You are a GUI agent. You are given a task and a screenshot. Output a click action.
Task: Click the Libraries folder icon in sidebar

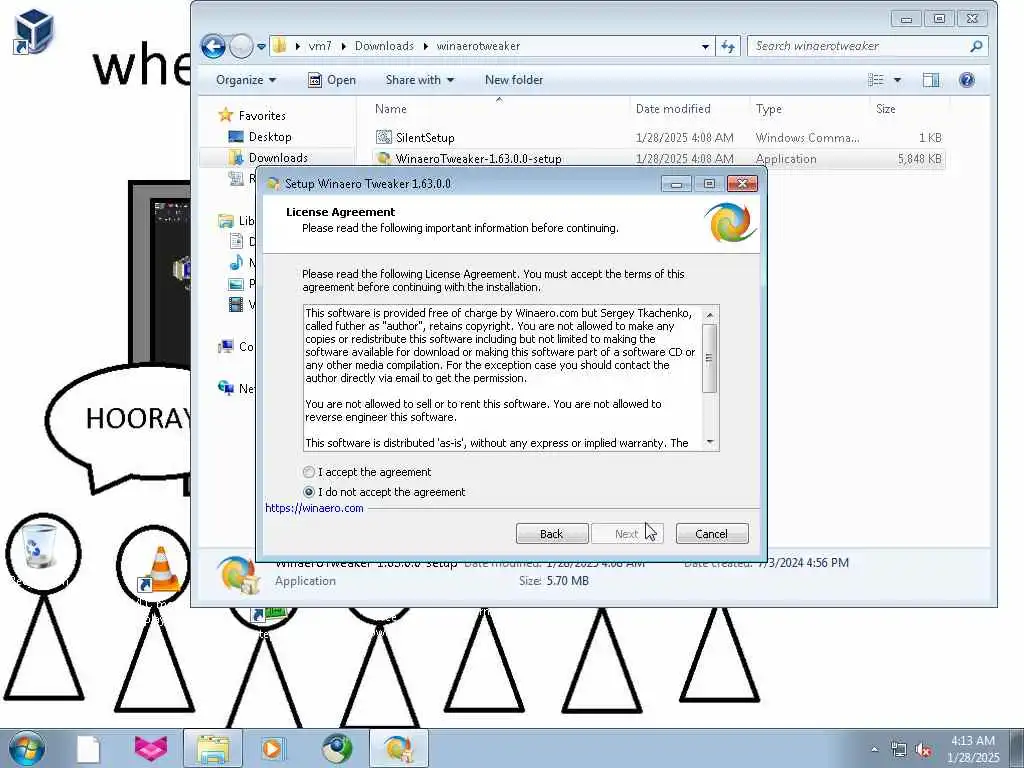pyautogui.click(x=226, y=221)
